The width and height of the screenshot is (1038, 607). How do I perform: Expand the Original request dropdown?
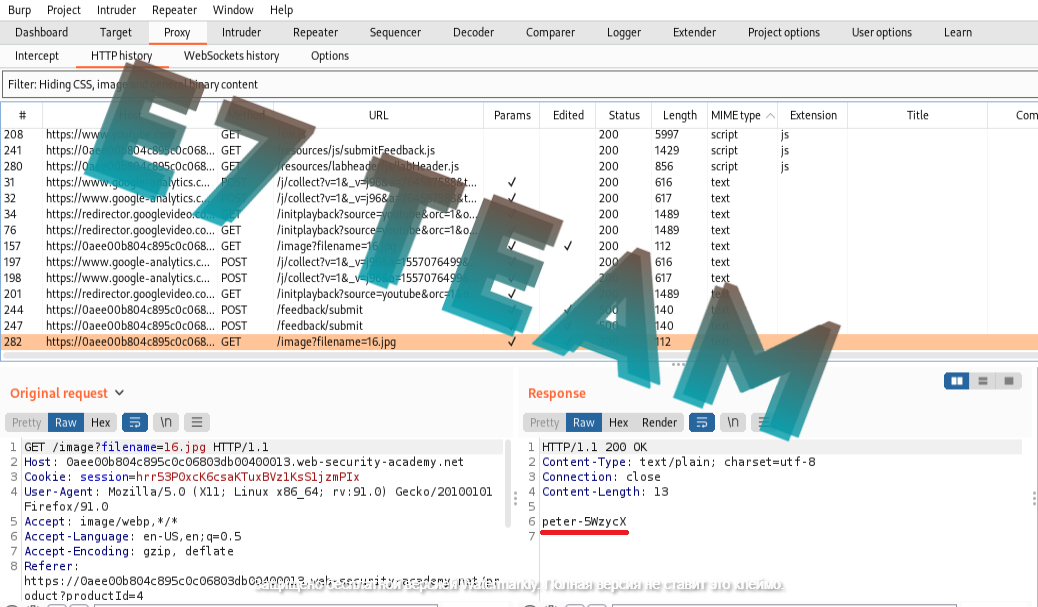coord(119,393)
